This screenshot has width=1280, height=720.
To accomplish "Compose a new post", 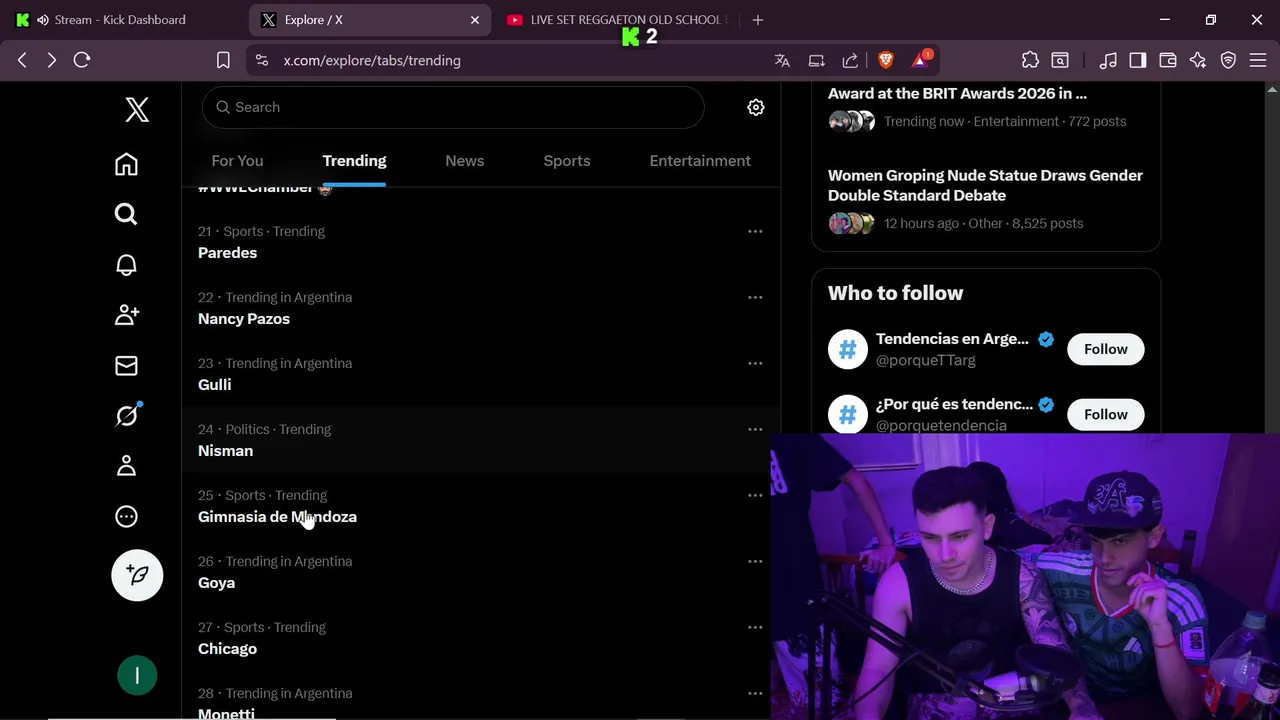I will (x=137, y=575).
